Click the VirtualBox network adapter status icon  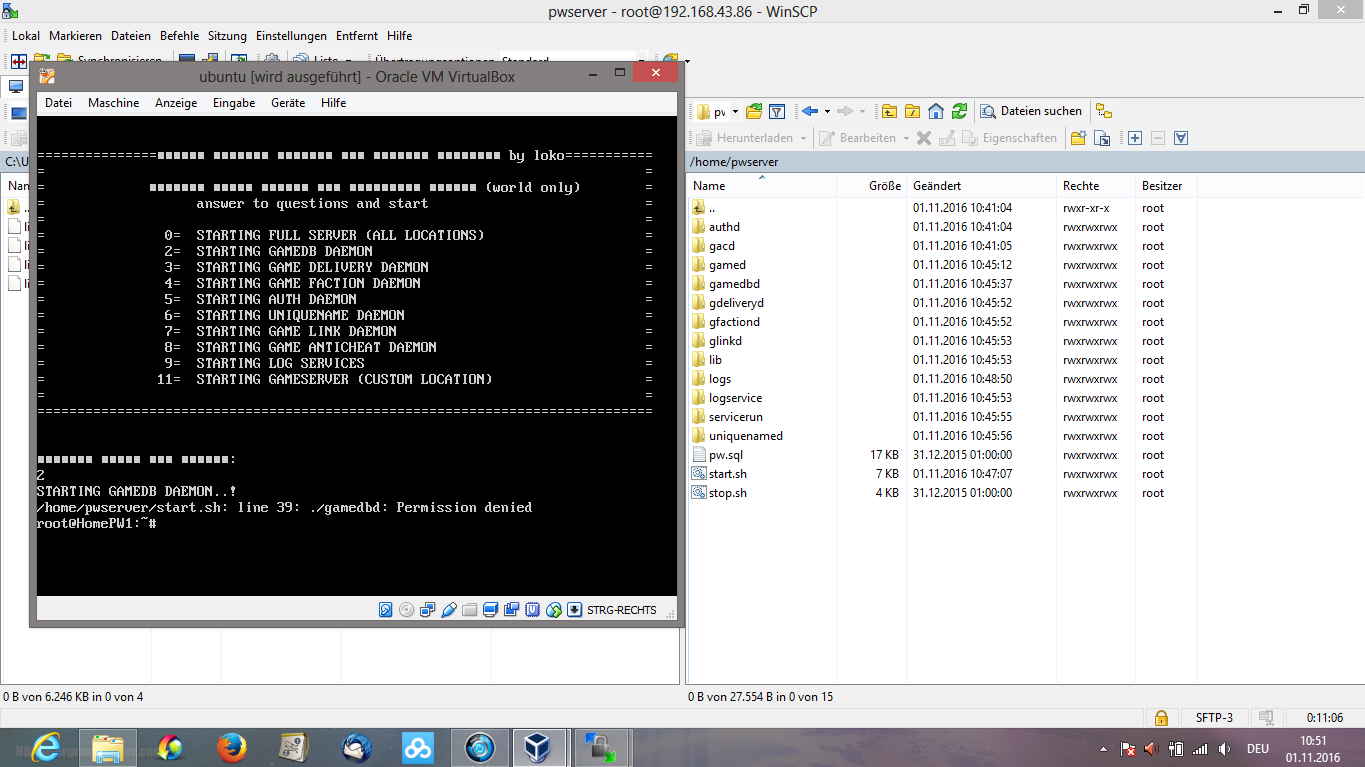[x=427, y=610]
